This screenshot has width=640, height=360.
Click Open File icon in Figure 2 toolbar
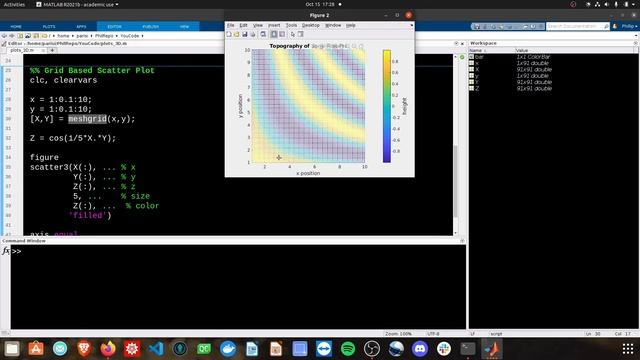[237, 35]
